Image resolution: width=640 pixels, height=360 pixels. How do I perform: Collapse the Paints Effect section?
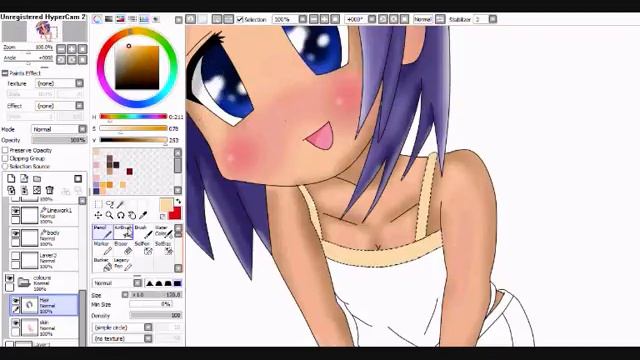tap(5, 73)
